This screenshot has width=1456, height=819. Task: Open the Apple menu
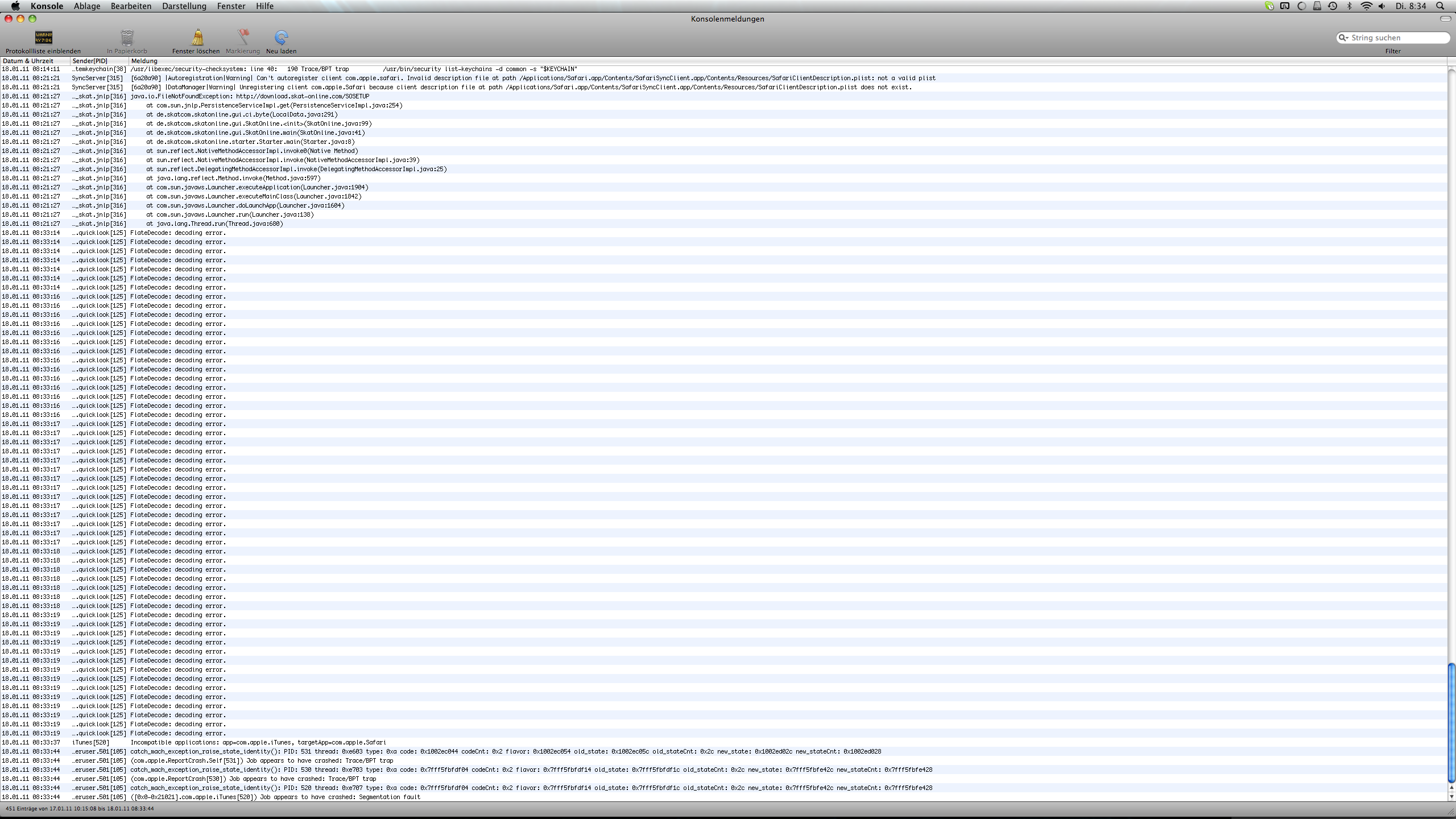15,6
